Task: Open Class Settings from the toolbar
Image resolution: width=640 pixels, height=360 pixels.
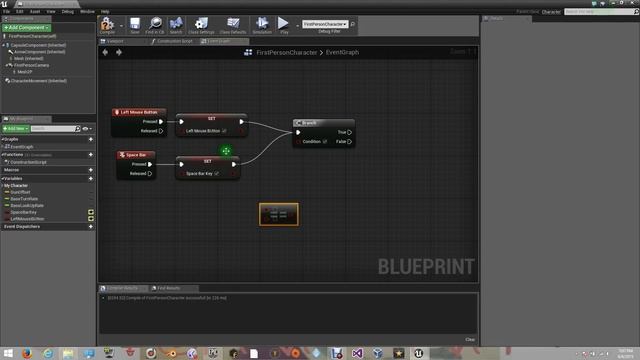Action: point(201,24)
